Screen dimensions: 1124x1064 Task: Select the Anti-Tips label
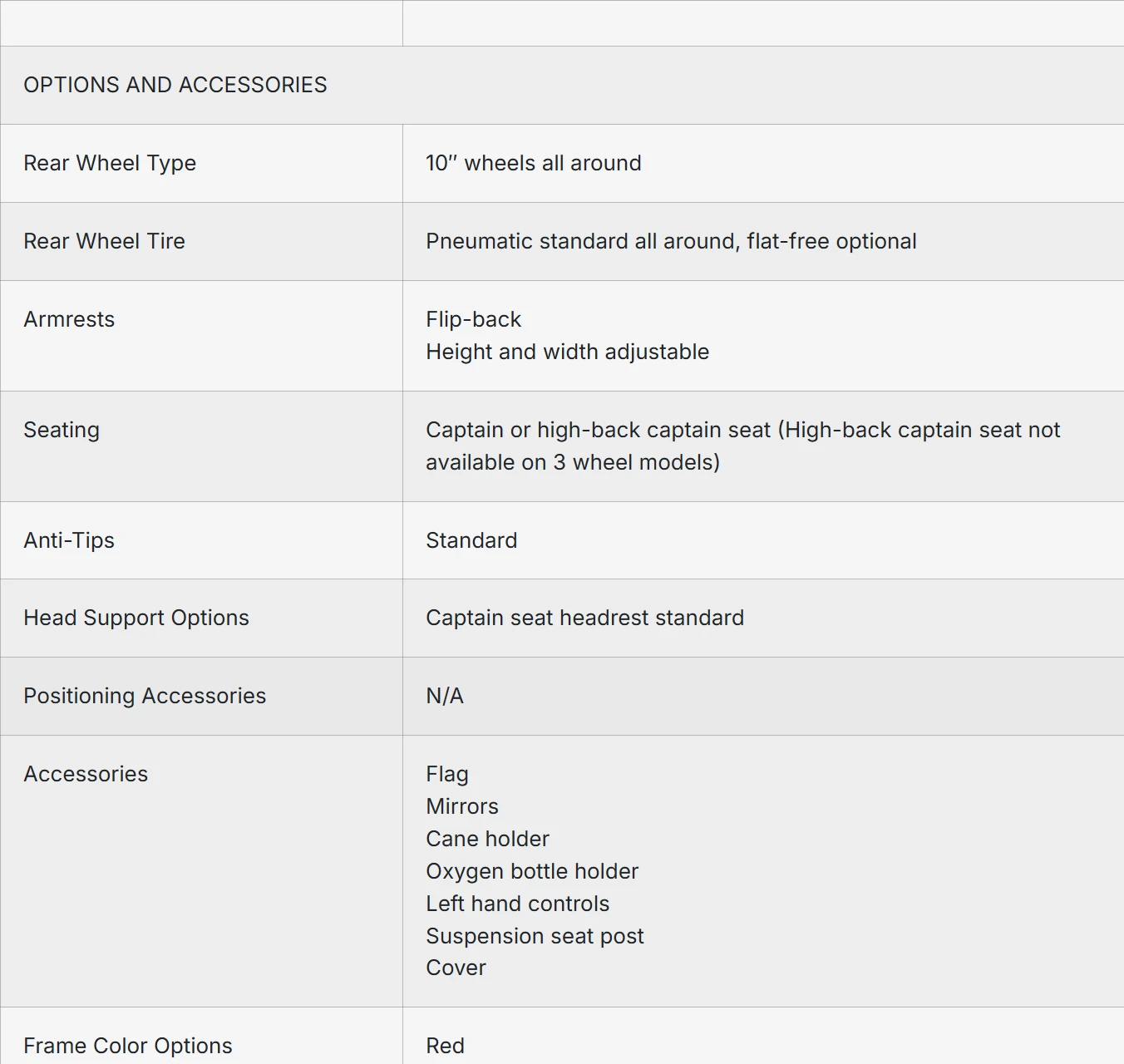[x=69, y=540]
